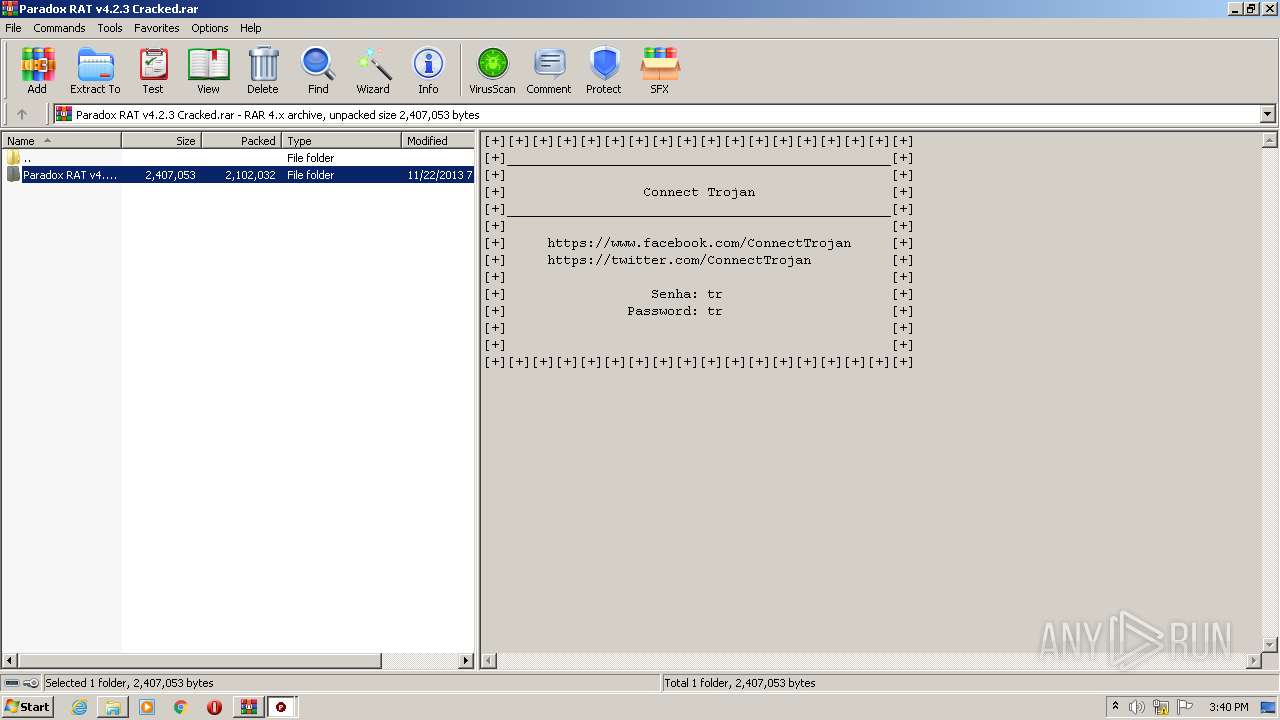The width and height of the screenshot is (1280, 720).
Task: Click the SFX archive icon
Action: [x=660, y=70]
